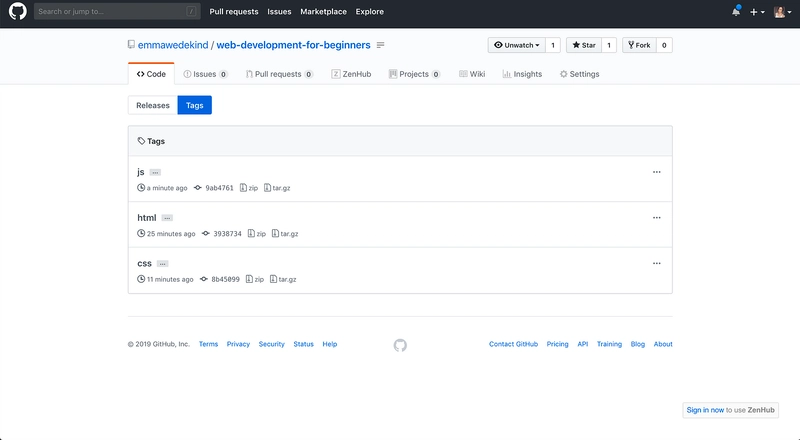This screenshot has width=800, height=440.
Task: Download js tag tar.gz archive
Action: 277,188
